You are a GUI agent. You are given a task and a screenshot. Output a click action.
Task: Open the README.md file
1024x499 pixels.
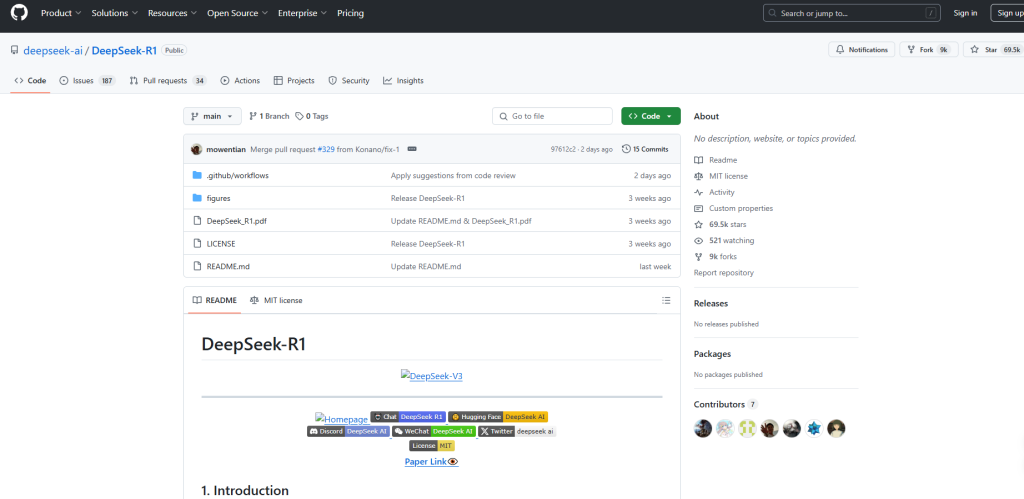coord(228,266)
